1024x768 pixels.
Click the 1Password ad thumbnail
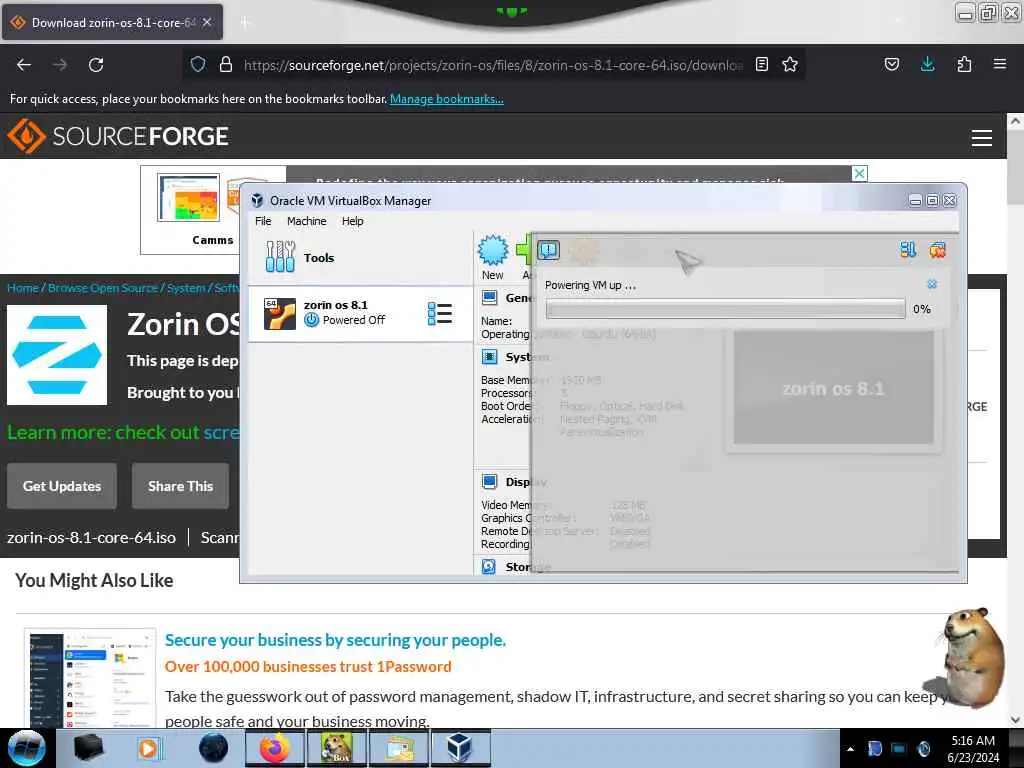tap(90, 678)
